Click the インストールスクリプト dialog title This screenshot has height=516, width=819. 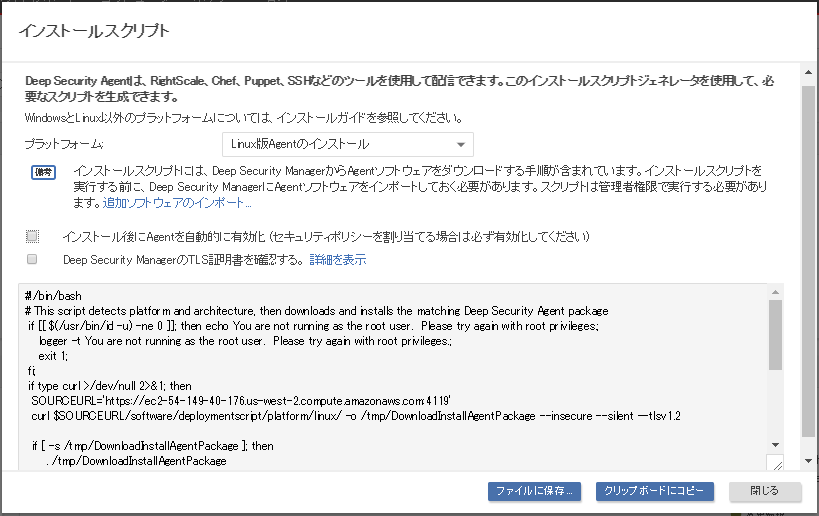(94, 31)
